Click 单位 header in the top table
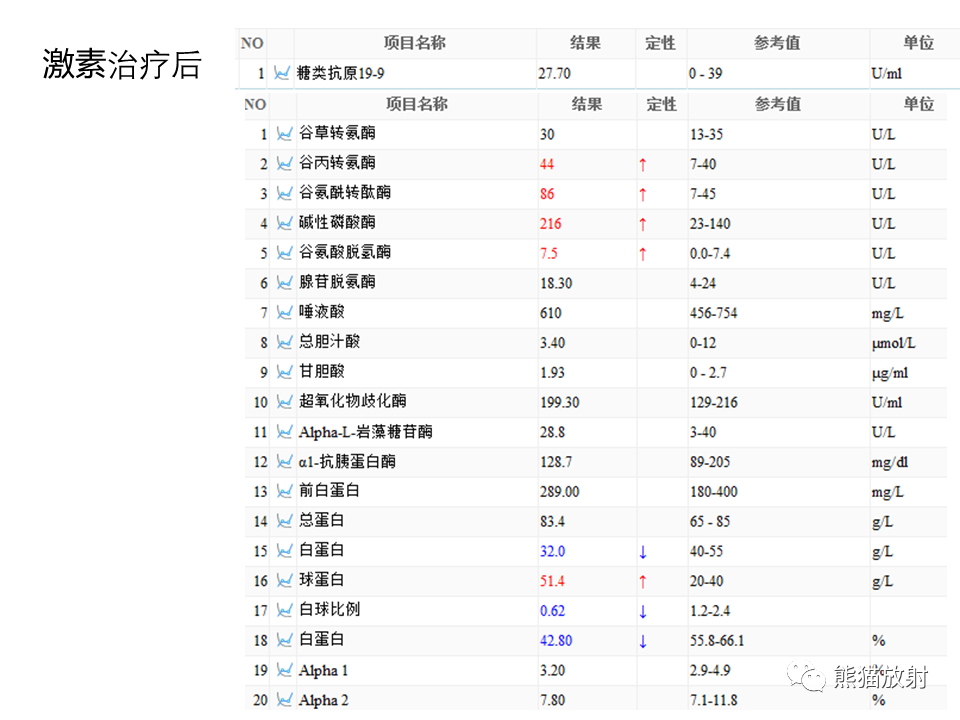The height and width of the screenshot is (720, 960). pos(918,43)
